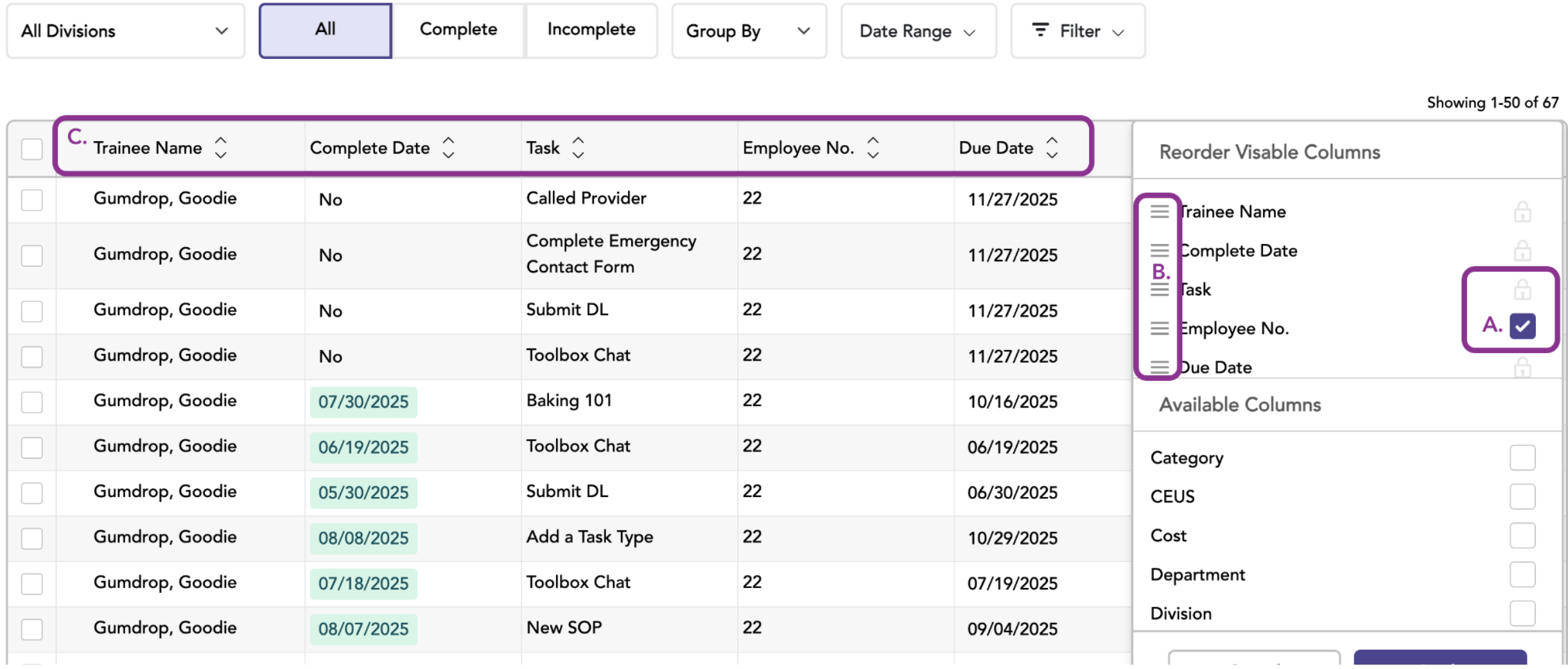Switch to the Incomplete tab
Image resolution: width=1568 pixels, height=669 pixels.
591,30
